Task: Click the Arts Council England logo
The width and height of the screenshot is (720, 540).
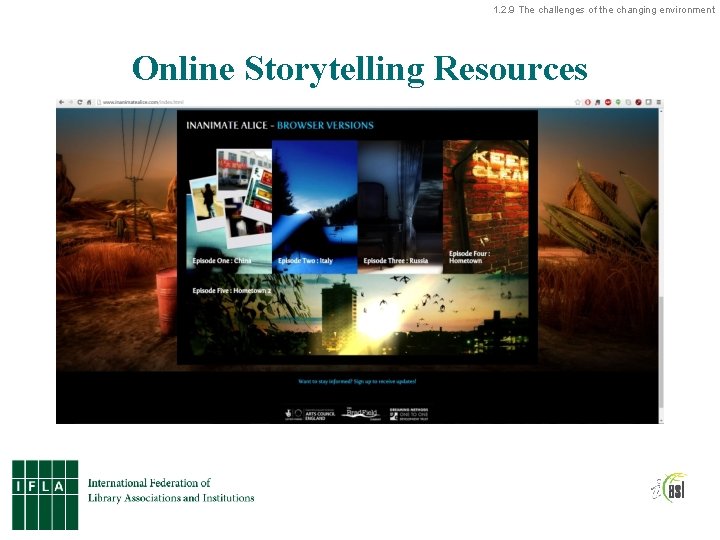Action: click(x=310, y=414)
